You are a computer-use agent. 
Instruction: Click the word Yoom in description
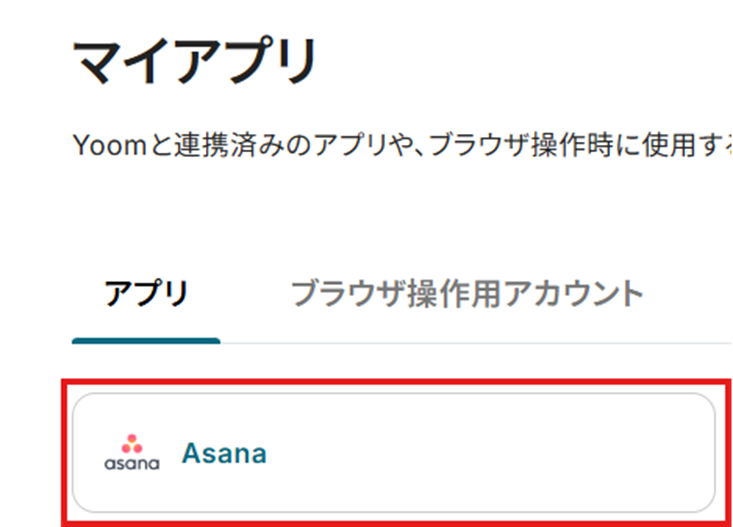(x=102, y=146)
